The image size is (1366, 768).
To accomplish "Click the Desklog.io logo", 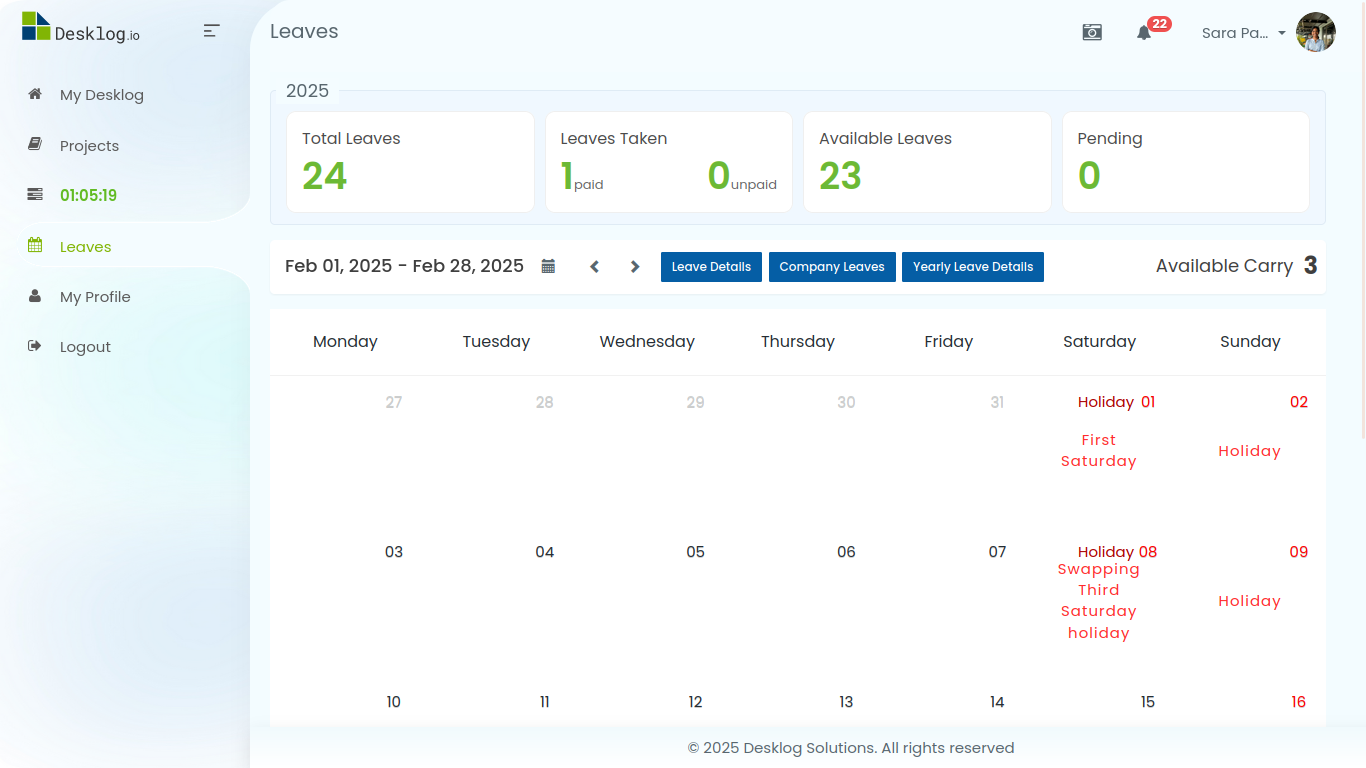I will (x=81, y=28).
